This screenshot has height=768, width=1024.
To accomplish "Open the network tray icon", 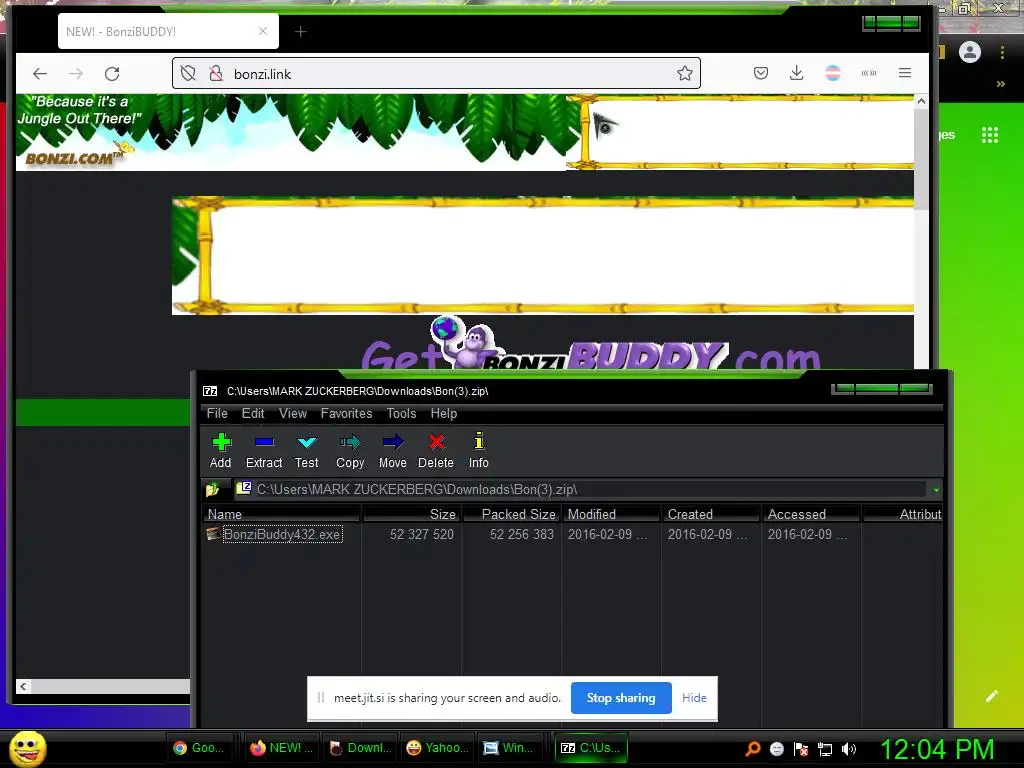I will [x=825, y=749].
